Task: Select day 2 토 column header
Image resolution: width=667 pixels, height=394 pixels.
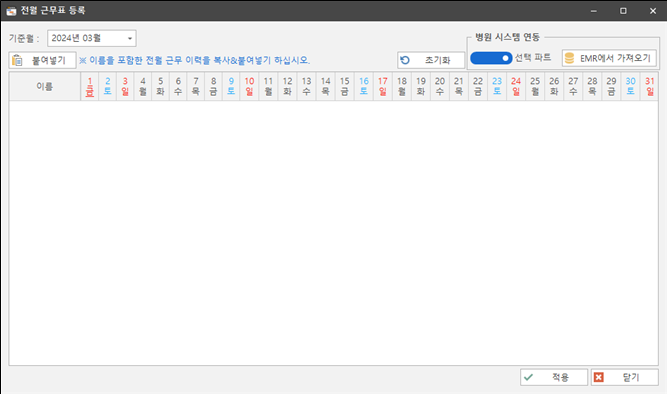Action: tap(108, 86)
